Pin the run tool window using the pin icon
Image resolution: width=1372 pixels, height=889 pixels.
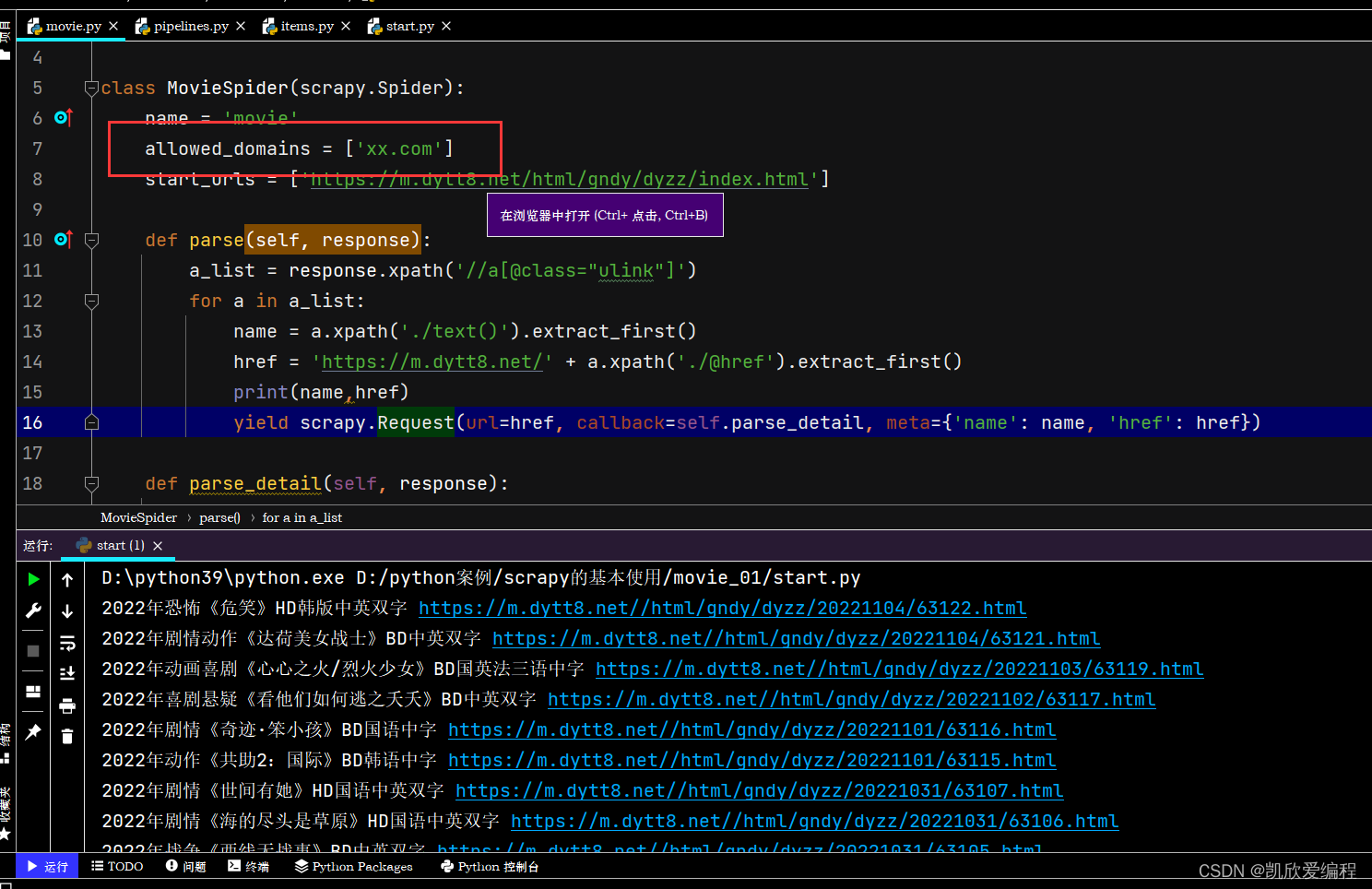(33, 730)
